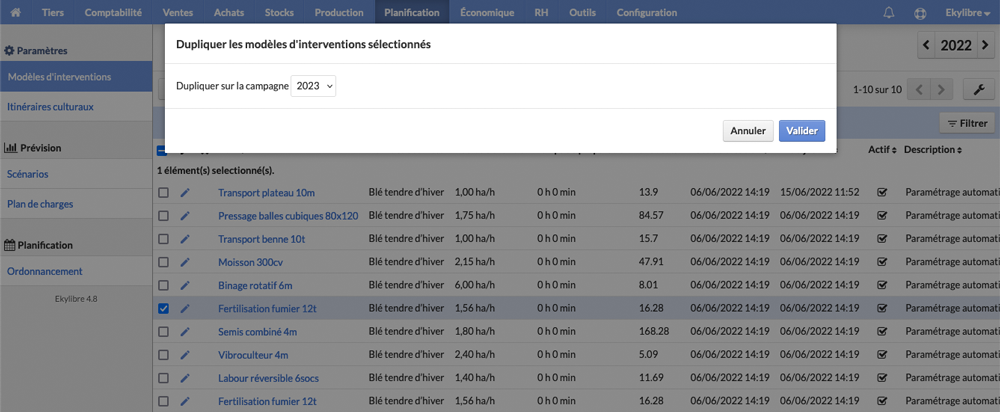
Task: Open the Ventes menu
Action: (179, 12)
